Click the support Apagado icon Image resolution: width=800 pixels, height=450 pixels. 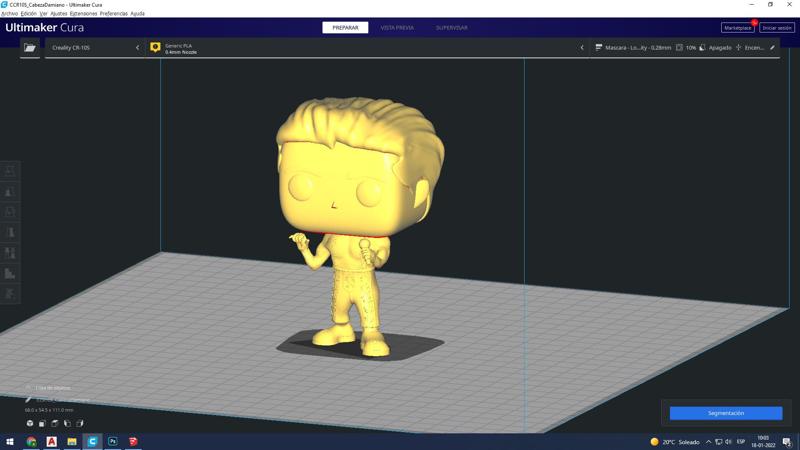pyautogui.click(x=702, y=47)
